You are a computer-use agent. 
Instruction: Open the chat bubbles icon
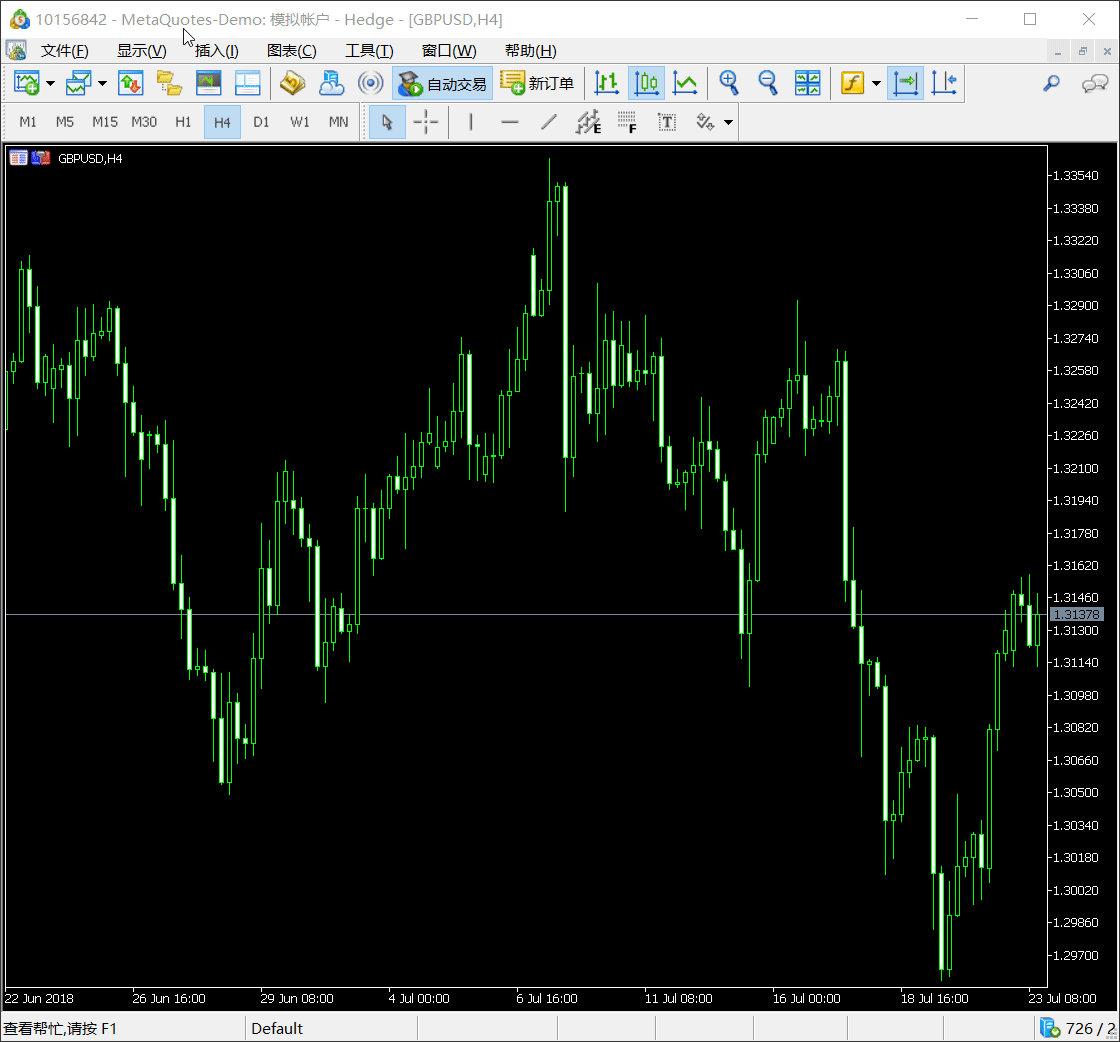click(1094, 84)
